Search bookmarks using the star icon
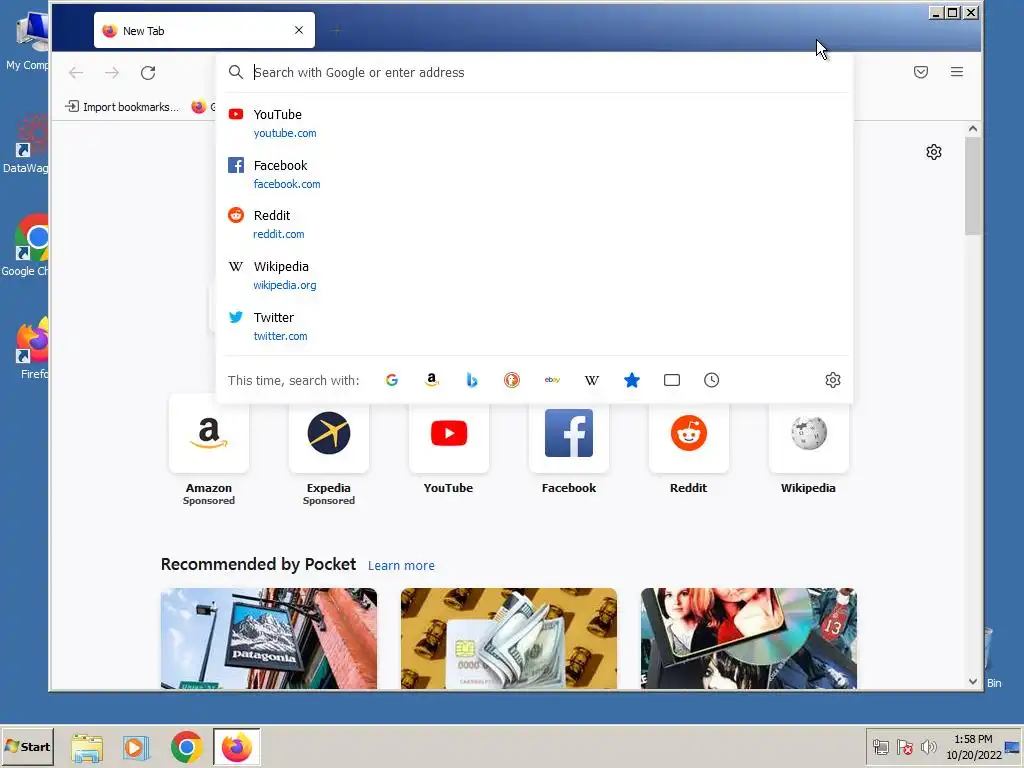 click(x=632, y=380)
